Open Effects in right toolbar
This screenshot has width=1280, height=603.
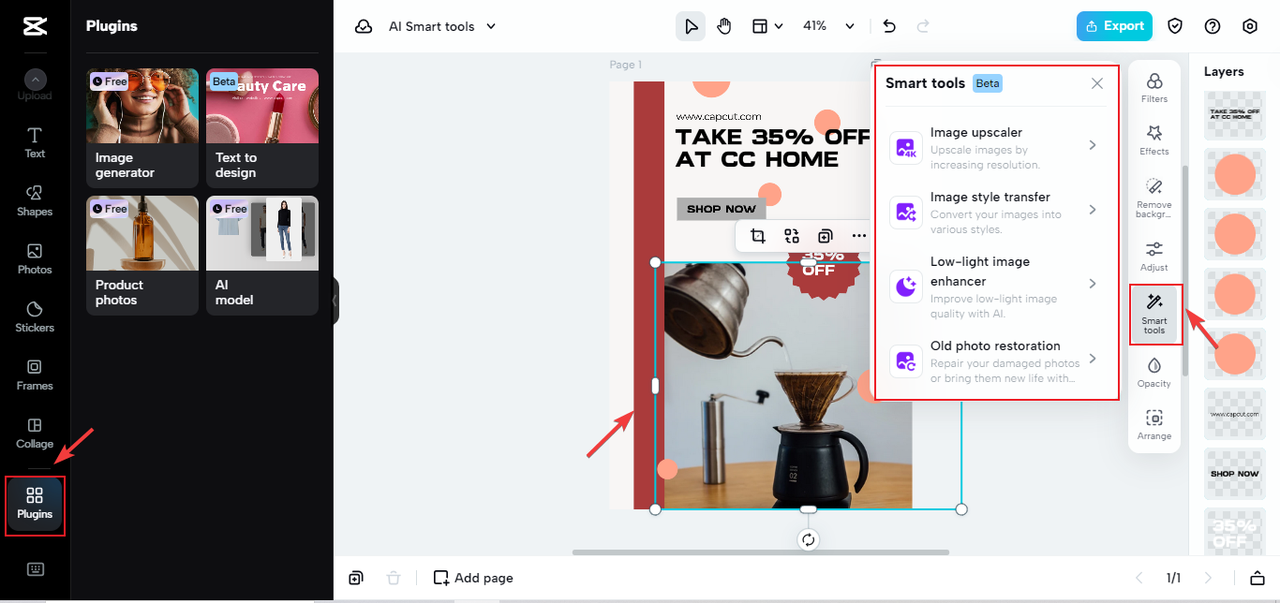point(1154,140)
